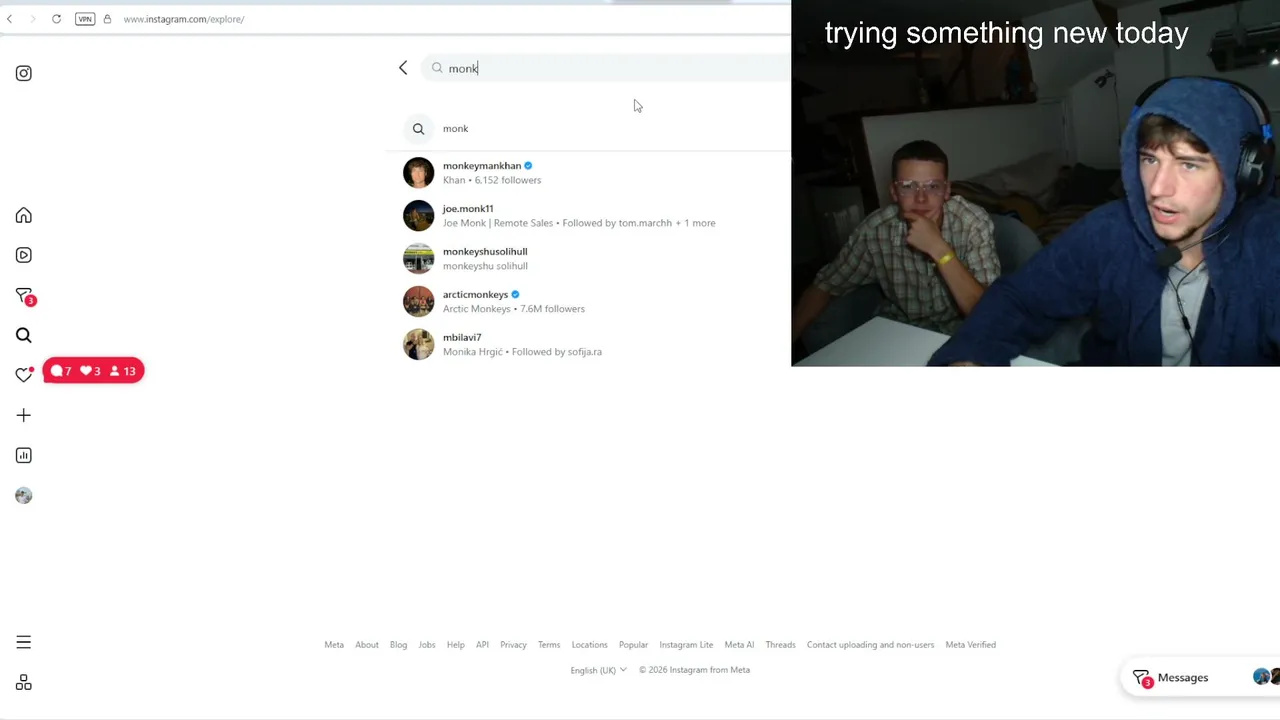This screenshot has height=720, width=1280.
Task: Open the Popular footer link
Action: (633, 645)
